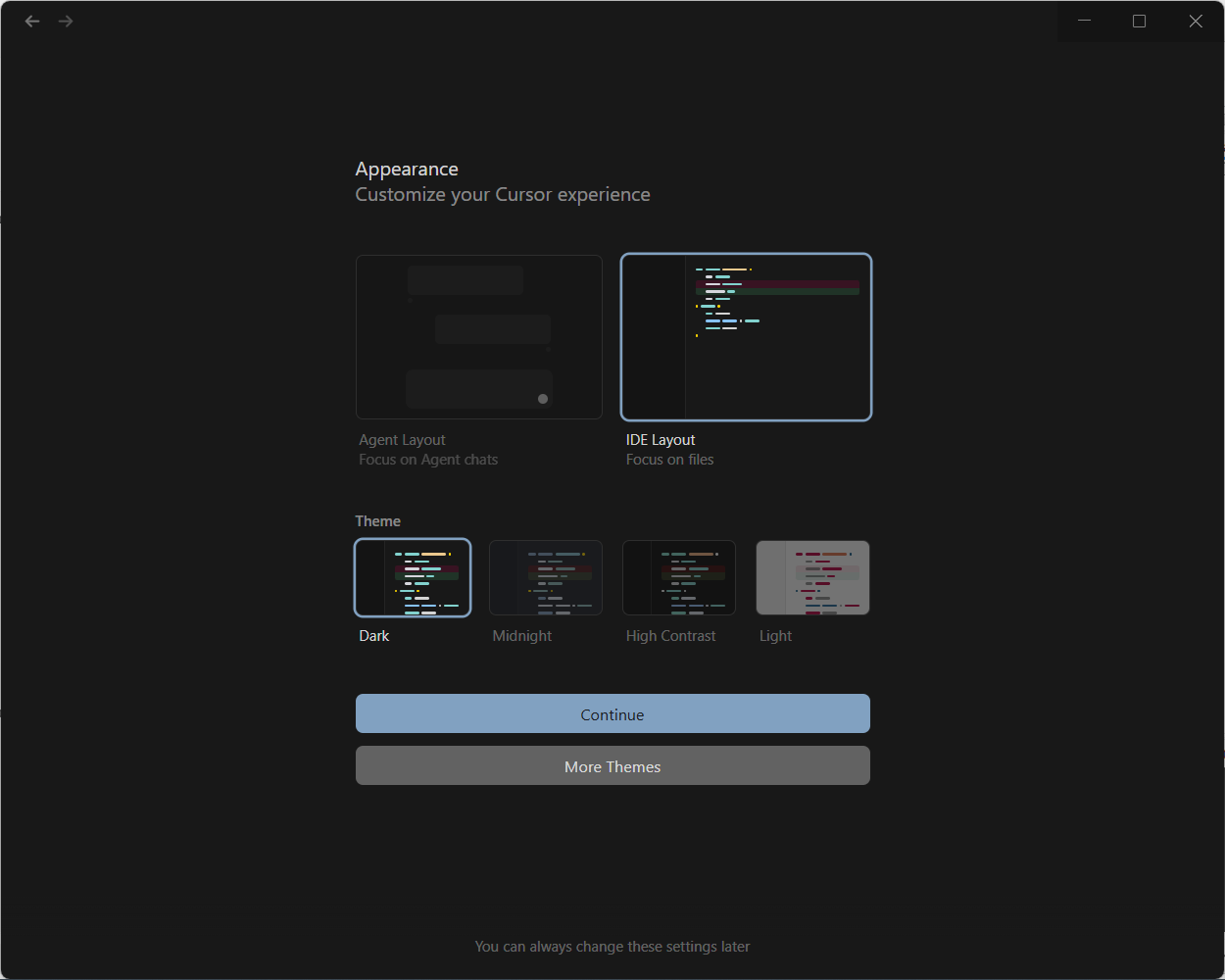Screen dimensions: 1225x980
Task: Click the "Light" theme label
Action: pos(775,636)
